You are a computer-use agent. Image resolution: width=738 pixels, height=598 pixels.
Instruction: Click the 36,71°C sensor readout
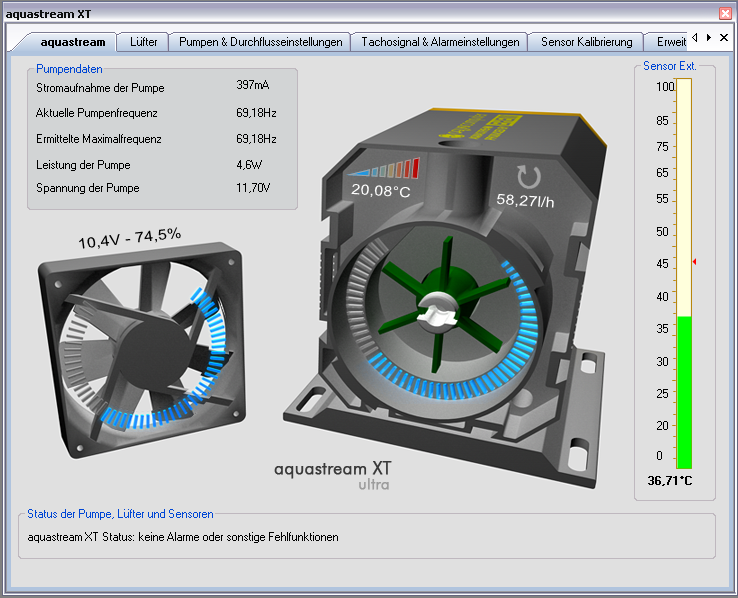click(670, 481)
